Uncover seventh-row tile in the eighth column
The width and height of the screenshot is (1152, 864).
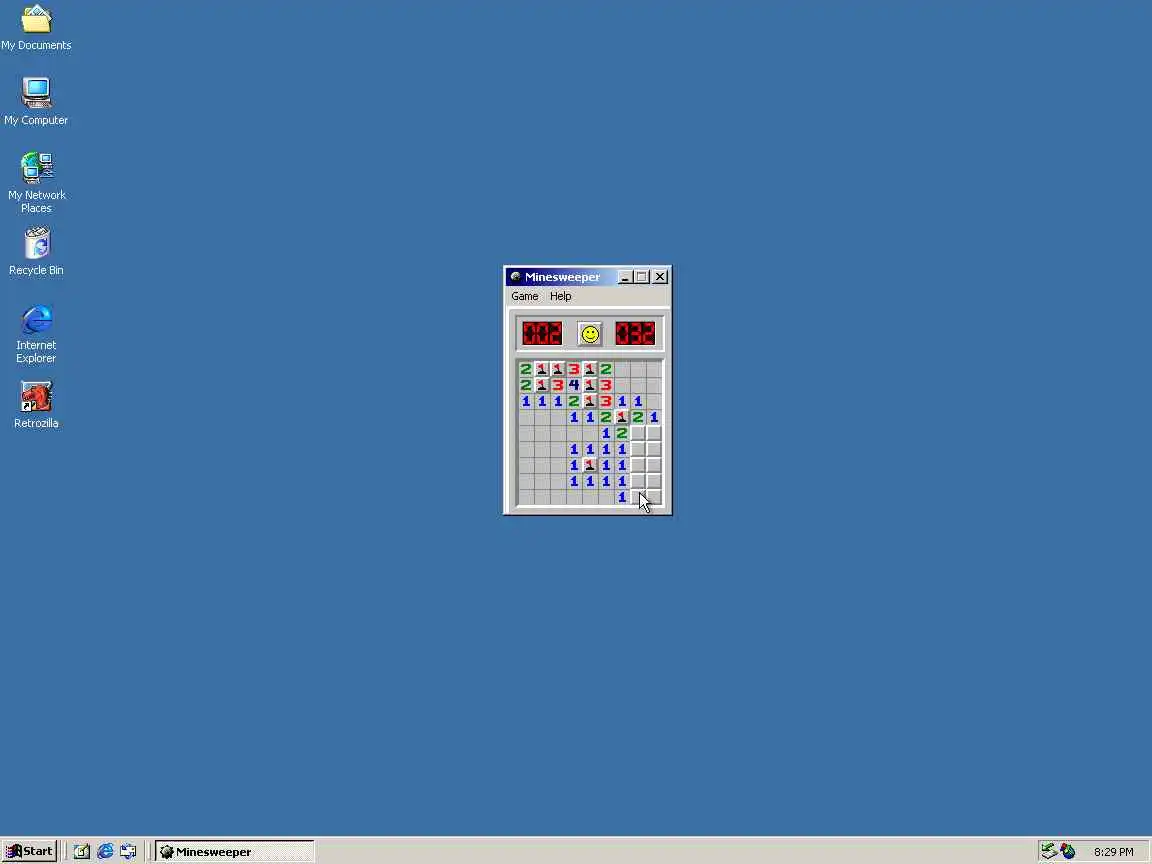coord(638,465)
